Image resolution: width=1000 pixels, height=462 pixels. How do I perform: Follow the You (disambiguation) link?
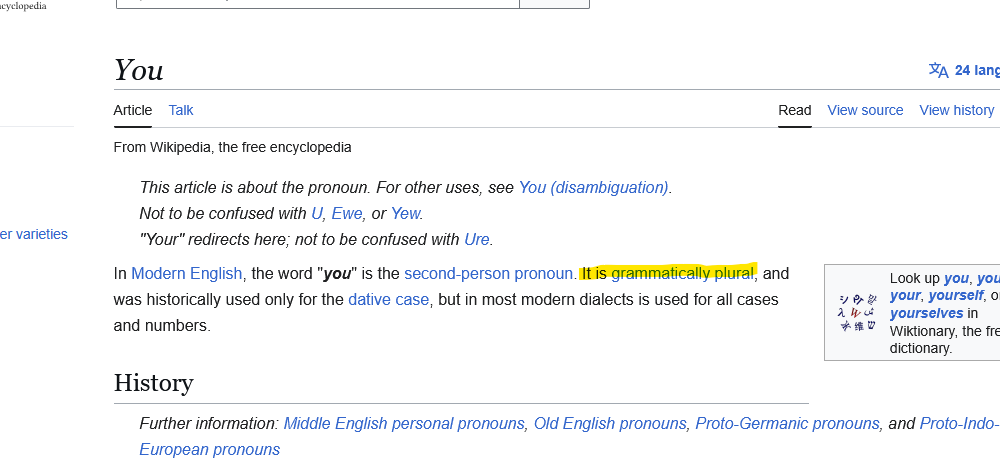click(x=594, y=188)
